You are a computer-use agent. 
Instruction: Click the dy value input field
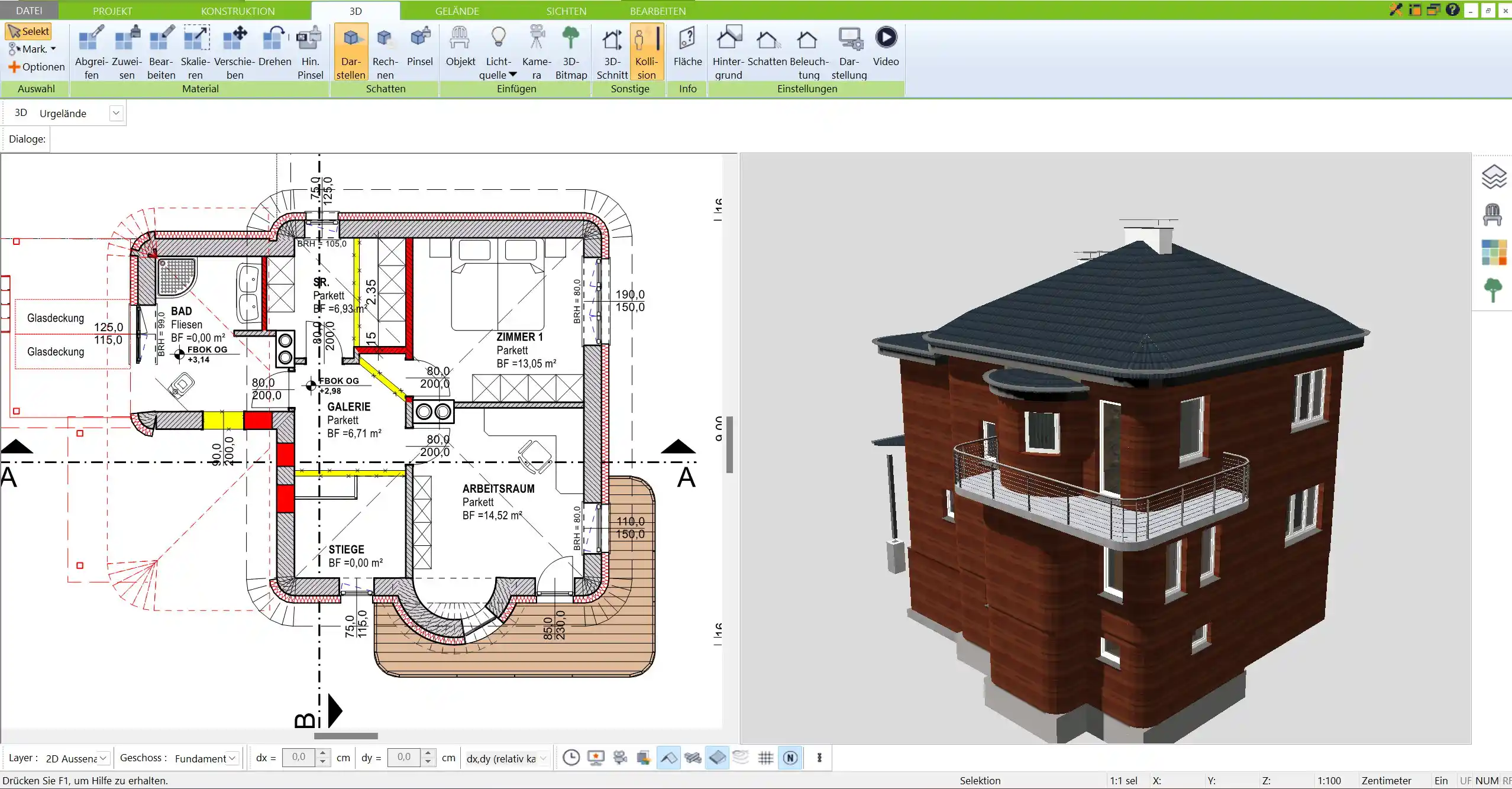click(404, 758)
